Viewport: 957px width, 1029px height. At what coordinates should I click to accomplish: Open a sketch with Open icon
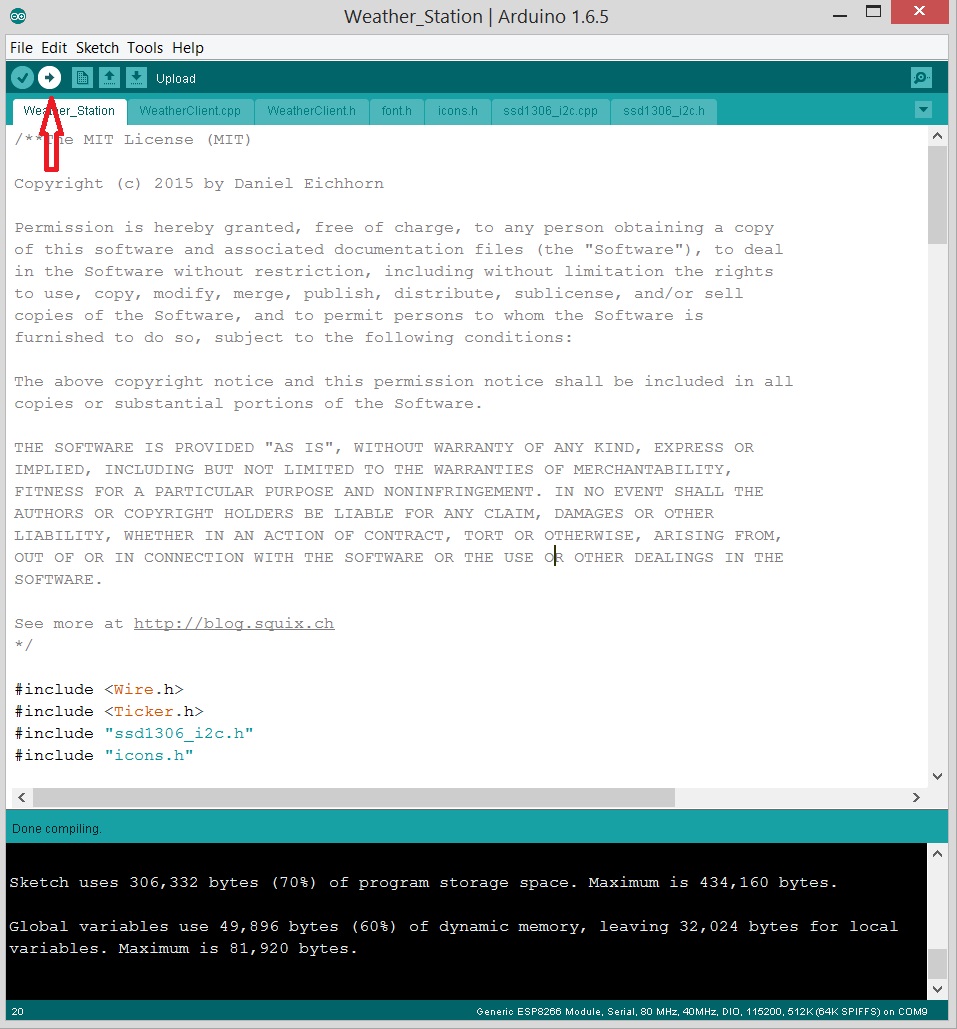coord(109,78)
